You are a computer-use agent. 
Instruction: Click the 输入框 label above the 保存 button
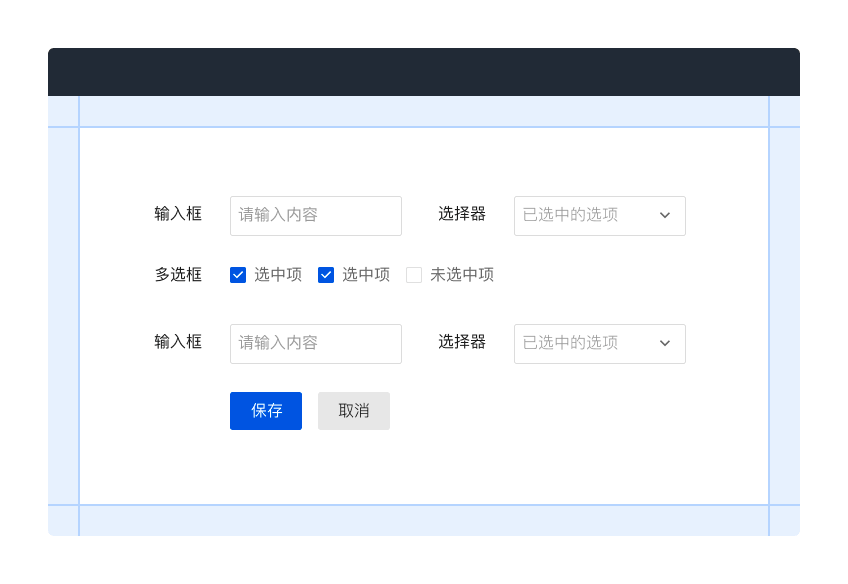(178, 342)
